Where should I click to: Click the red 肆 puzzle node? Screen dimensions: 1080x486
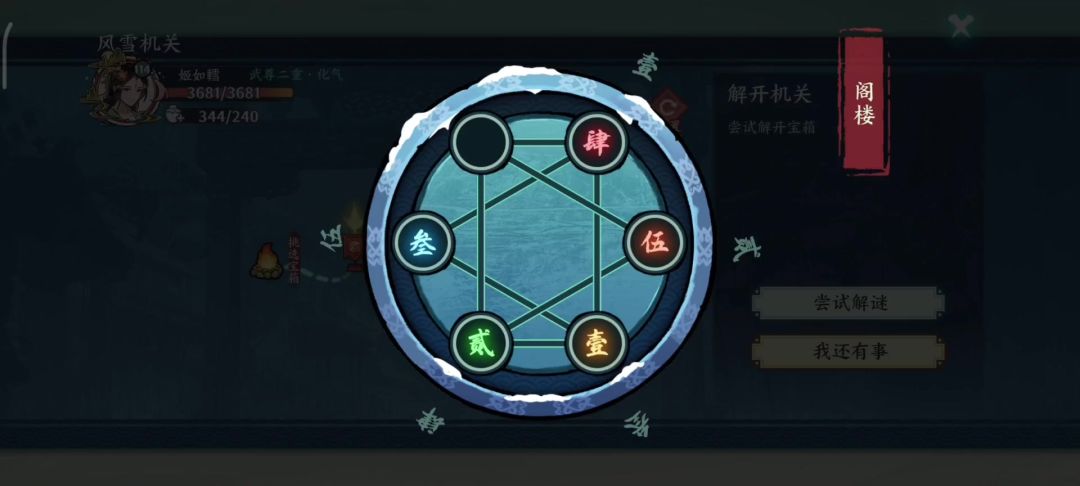pos(596,142)
